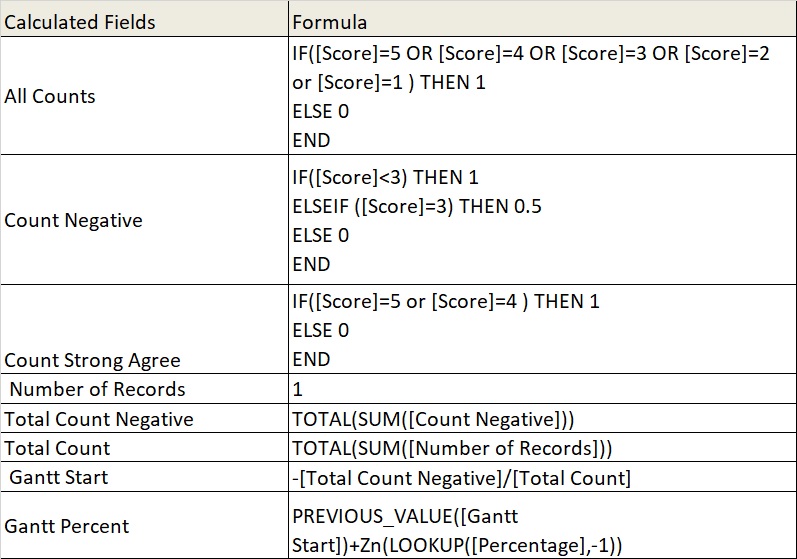Click the Gantt Start formula cell
Image resolution: width=797 pixels, height=559 pixels.
[461, 478]
